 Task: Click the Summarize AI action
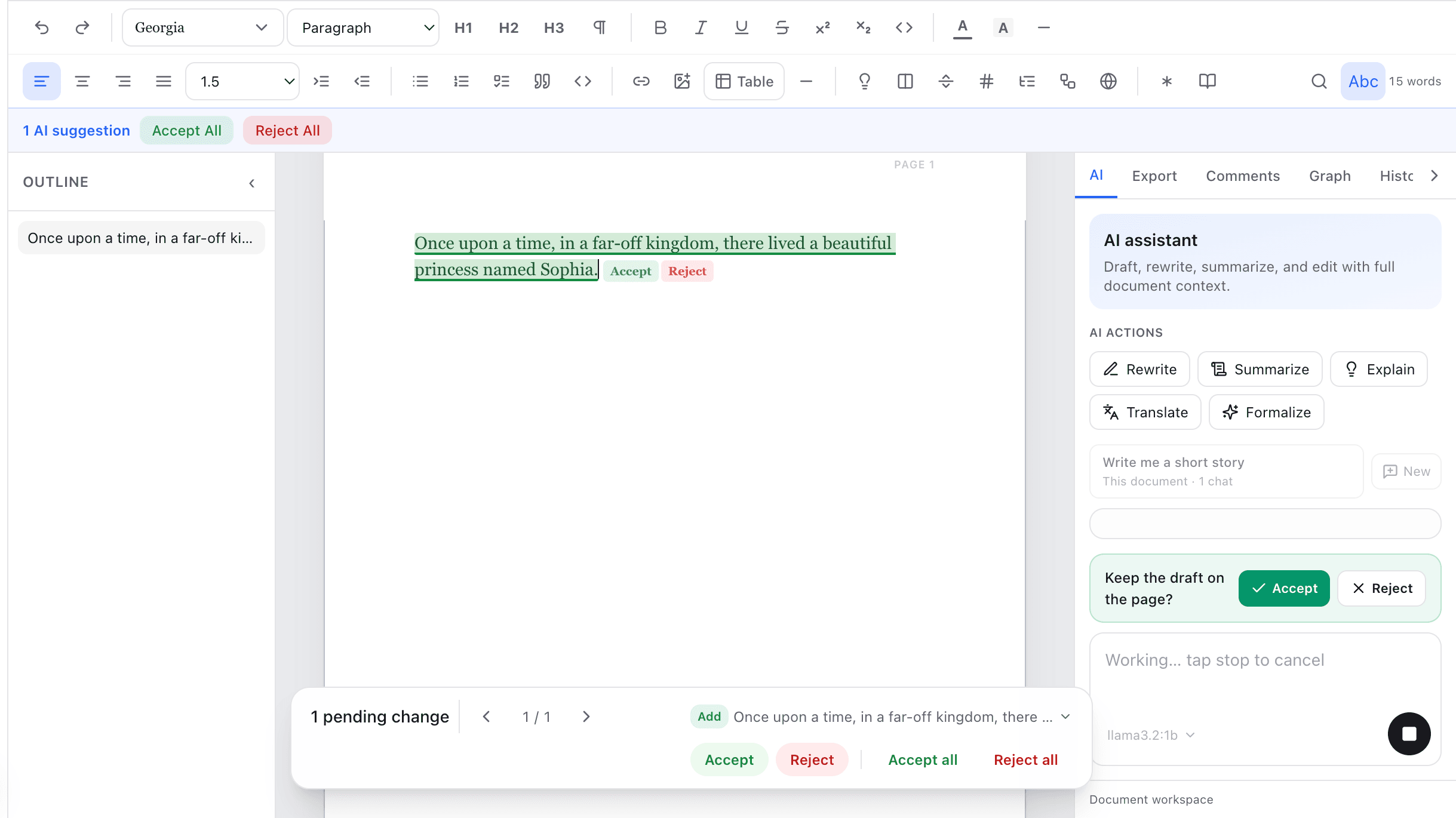(x=1260, y=369)
